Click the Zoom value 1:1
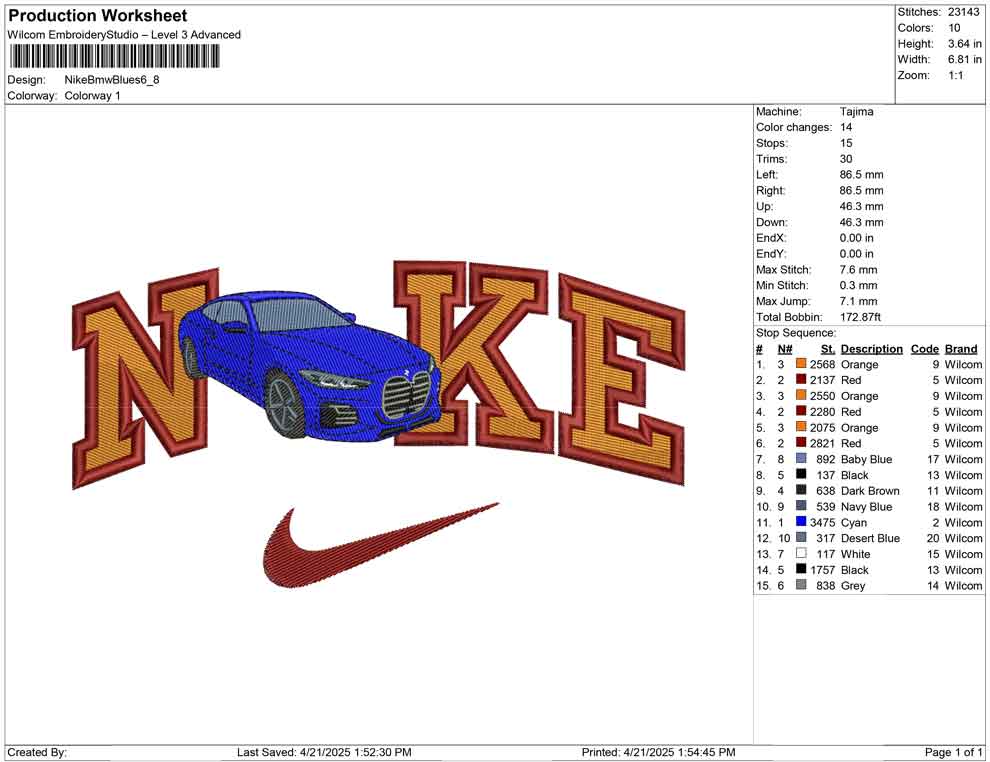The image size is (990, 762). click(955, 75)
